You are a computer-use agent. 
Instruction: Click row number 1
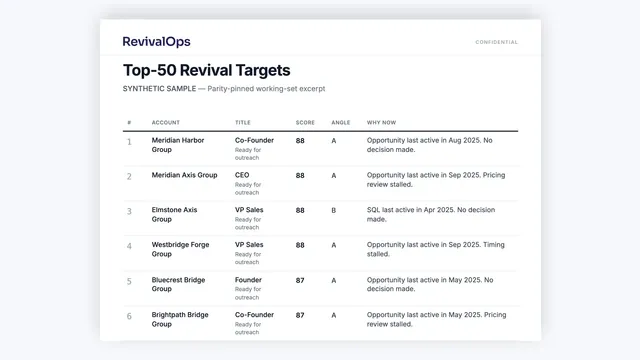[129, 142]
